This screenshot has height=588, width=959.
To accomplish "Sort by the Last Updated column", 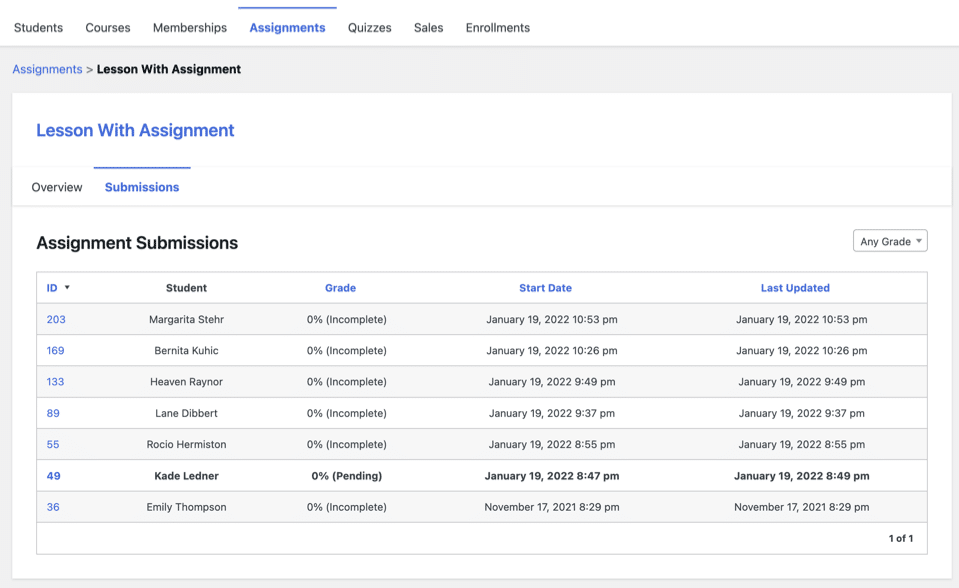I will [794, 288].
